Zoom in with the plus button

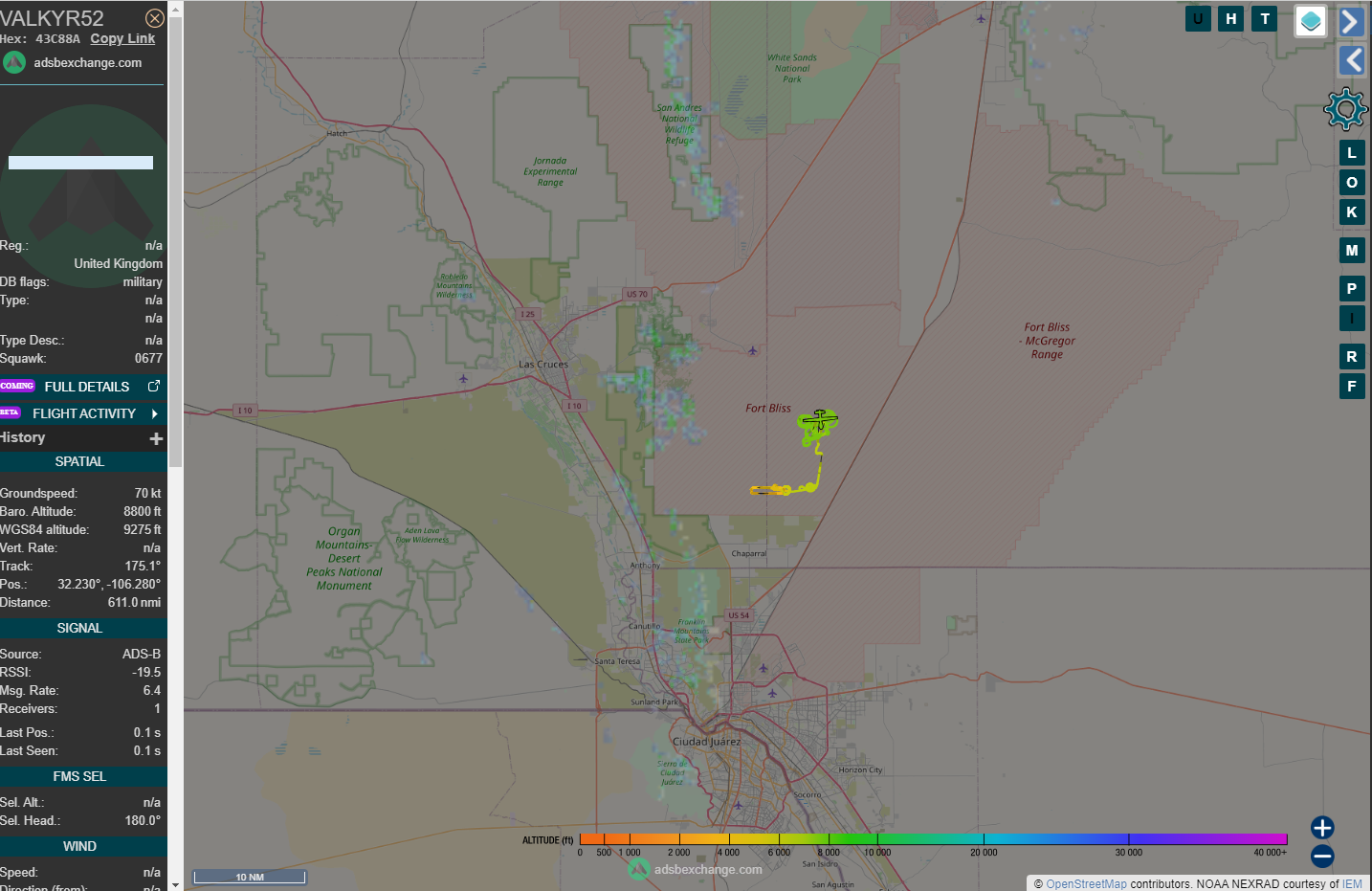[x=1322, y=828]
